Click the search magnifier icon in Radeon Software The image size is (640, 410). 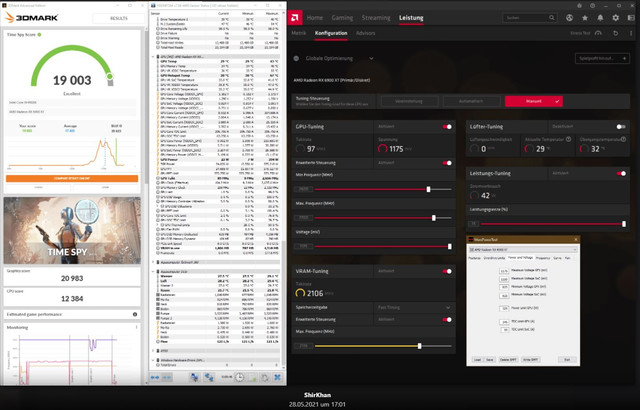[x=552, y=18]
